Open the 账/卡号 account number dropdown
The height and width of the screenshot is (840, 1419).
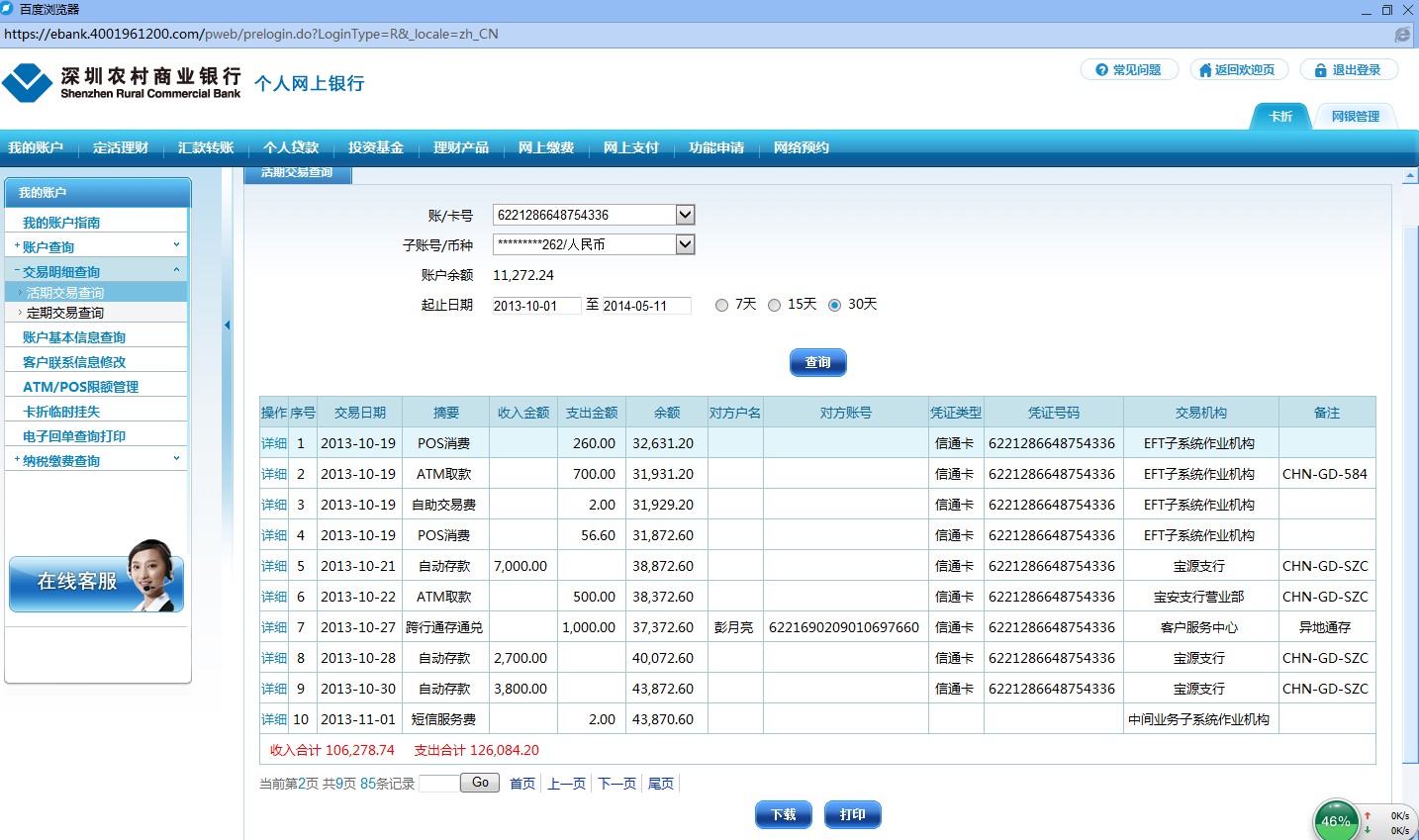[685, 215]
